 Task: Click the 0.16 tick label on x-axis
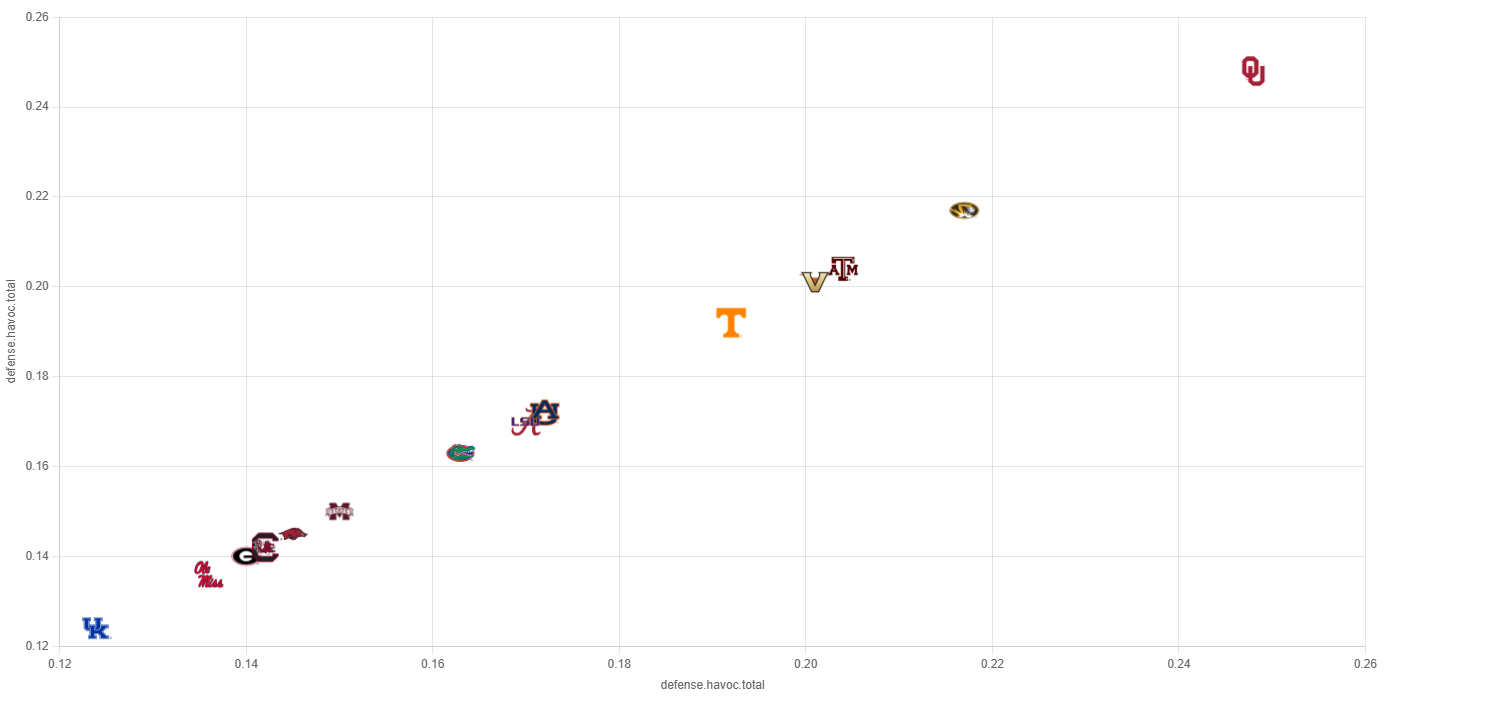pyautogui.click(x=432, y=663)
